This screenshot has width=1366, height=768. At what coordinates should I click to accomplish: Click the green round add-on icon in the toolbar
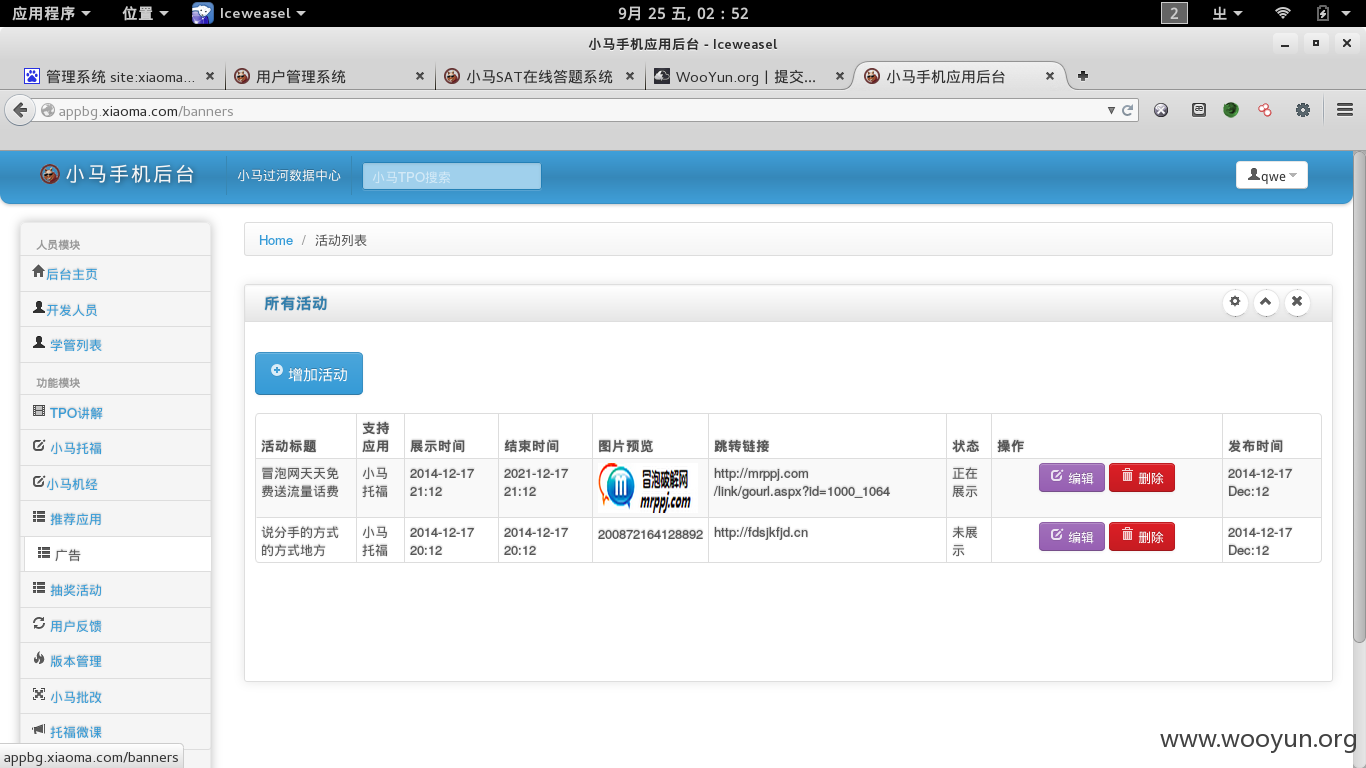pos(1231,110)
